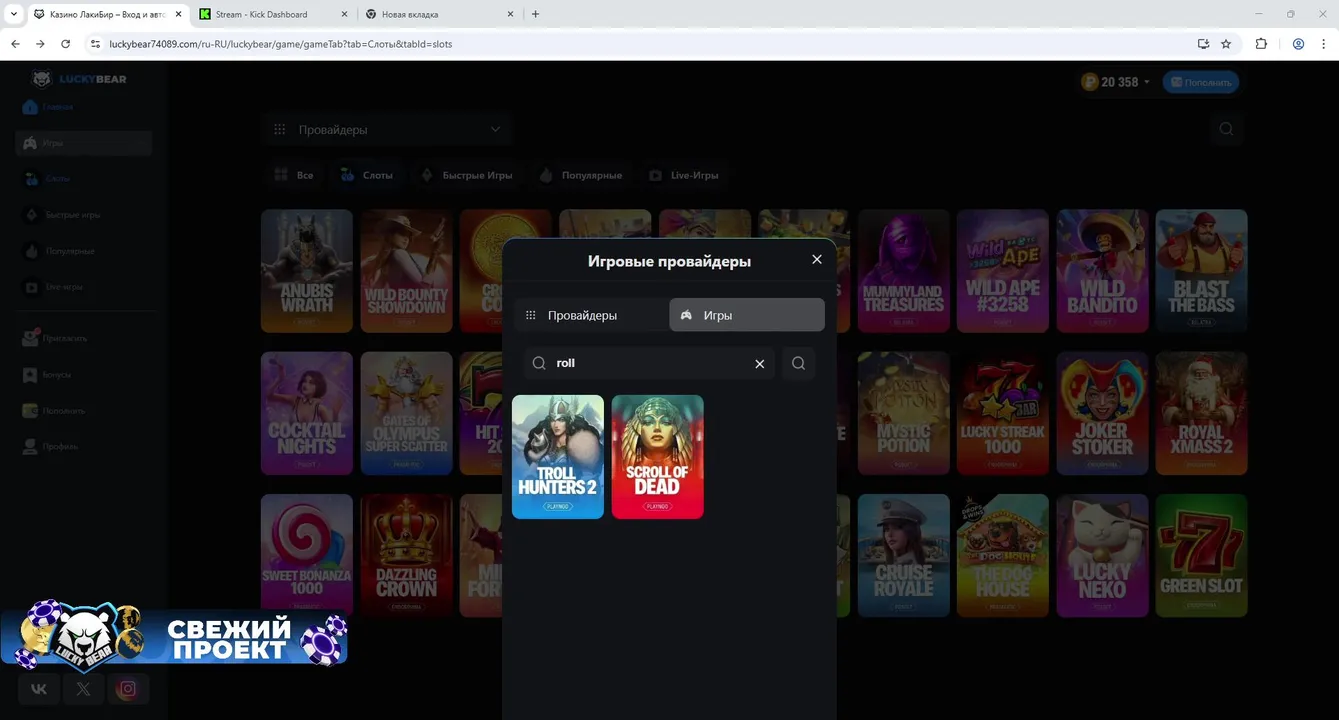This screenshot has width=1339, height=720.
Task: Select the Игры tab in dialog
Action: tap(747, 315)
